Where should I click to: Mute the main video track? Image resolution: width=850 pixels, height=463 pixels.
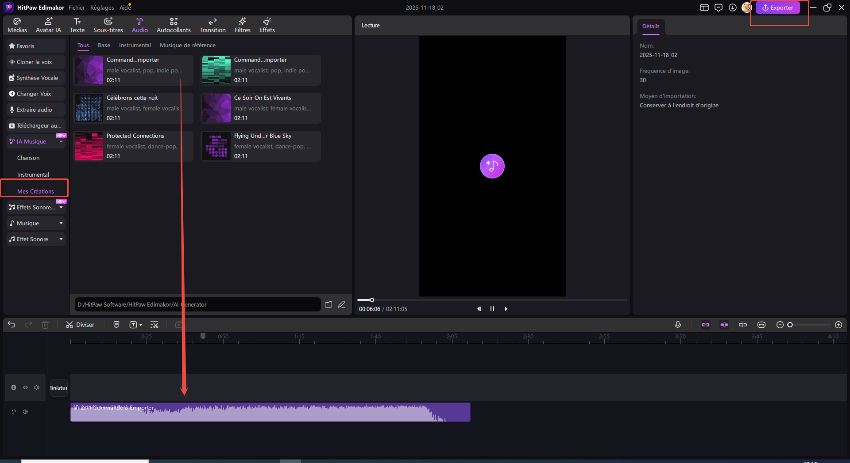point(36,388)
